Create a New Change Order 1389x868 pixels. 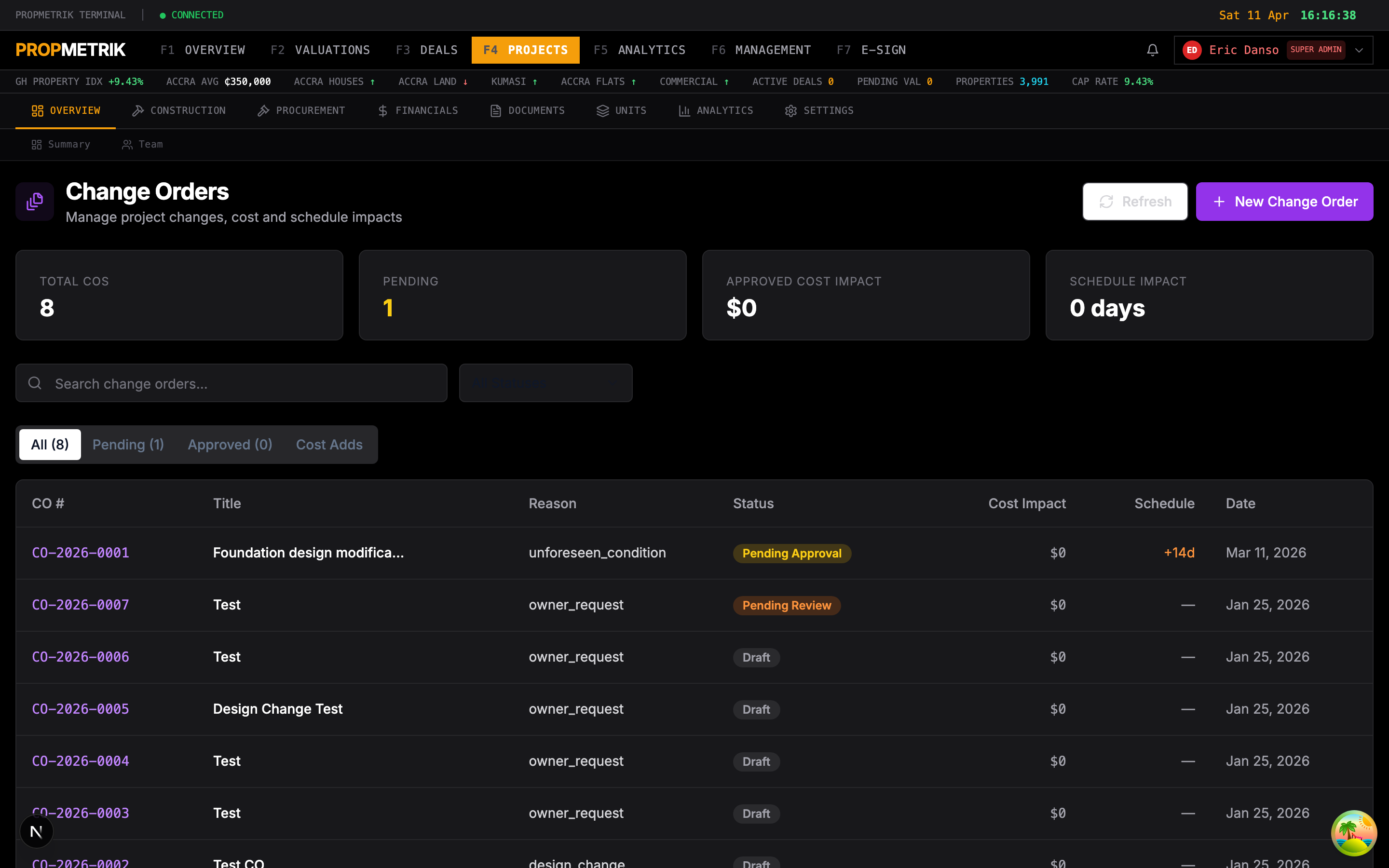(x=1284, y=202)
